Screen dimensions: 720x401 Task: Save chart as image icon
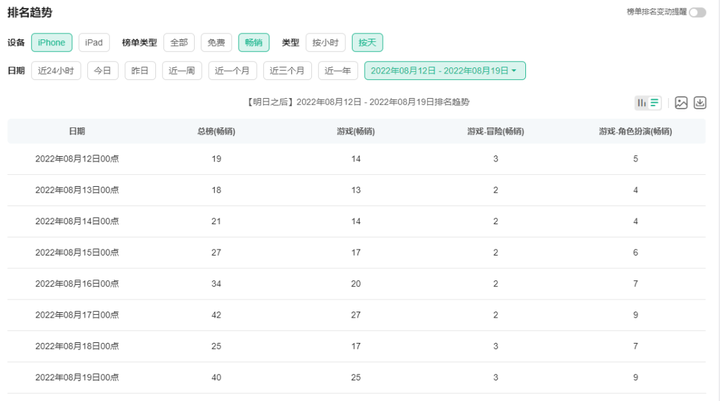pos(681,102)
